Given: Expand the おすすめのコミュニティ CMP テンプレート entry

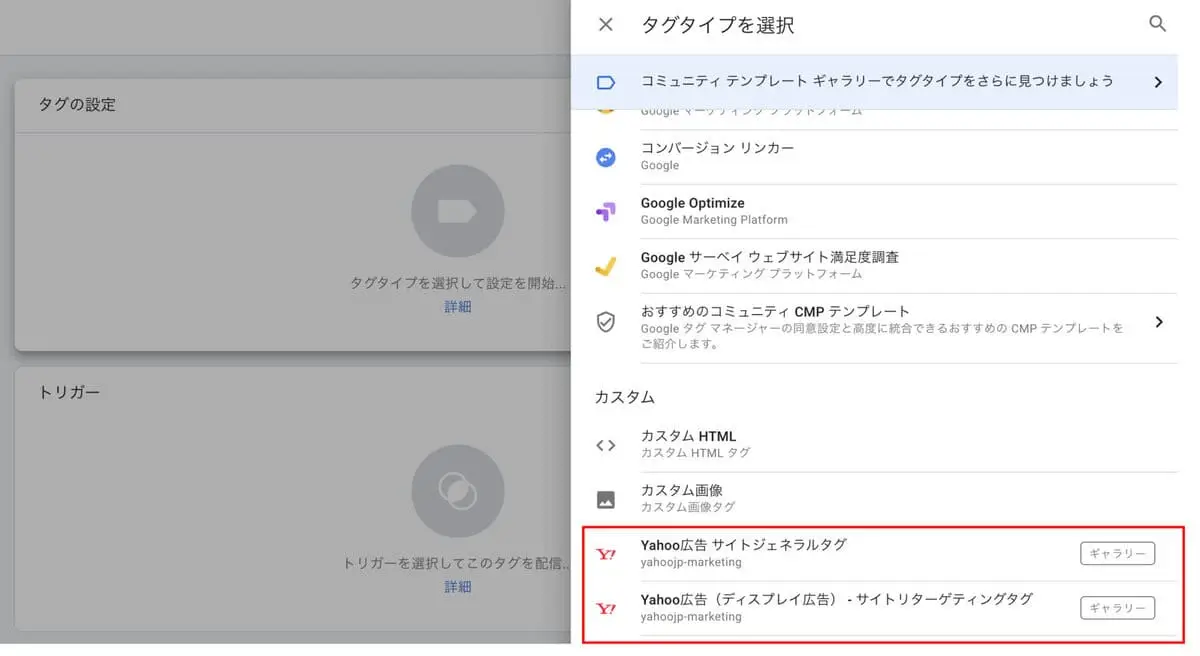Looking at the screenshot, I should click(1160, 322).
